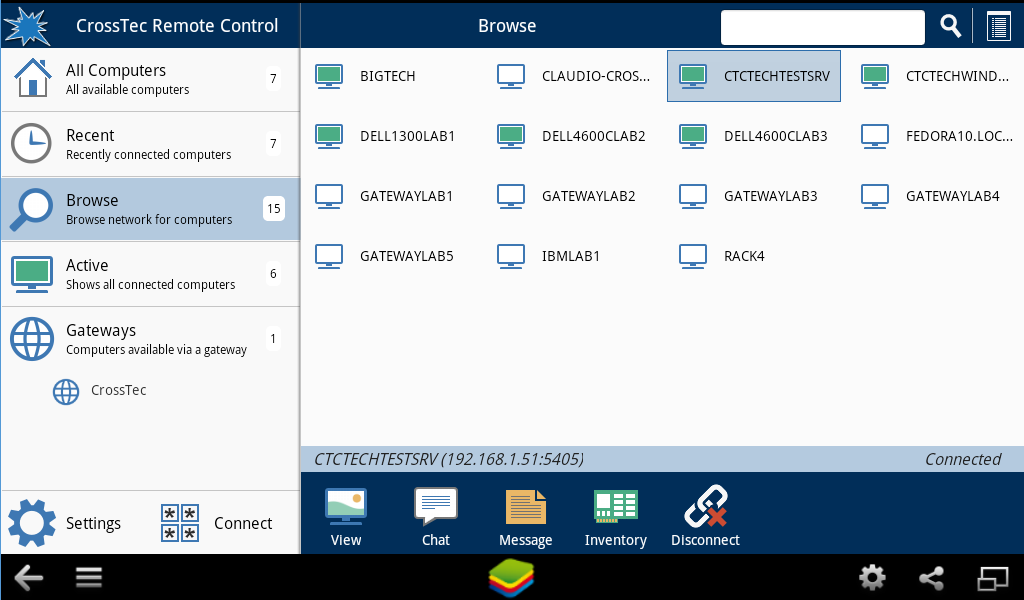The width and height of the screenshot is (1024, 600).
Task: Select the RACK4 computer
Action: click(x=754, y=257)
